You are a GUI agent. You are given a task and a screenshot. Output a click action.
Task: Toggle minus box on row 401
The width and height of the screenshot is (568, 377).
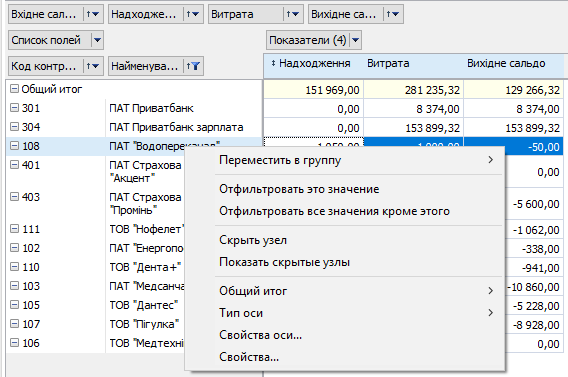pos(14,165)
